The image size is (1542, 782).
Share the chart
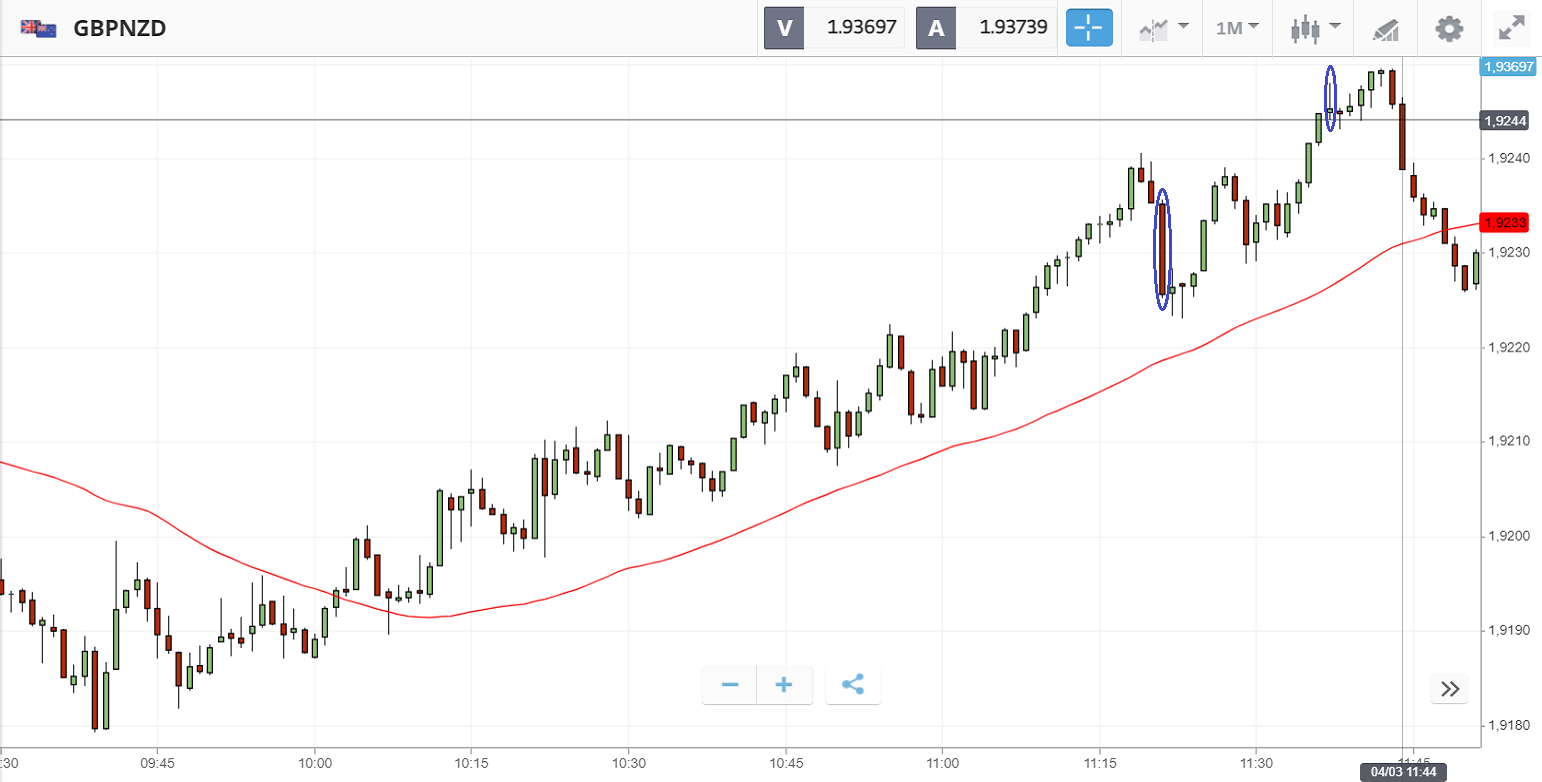coord(853,685)
